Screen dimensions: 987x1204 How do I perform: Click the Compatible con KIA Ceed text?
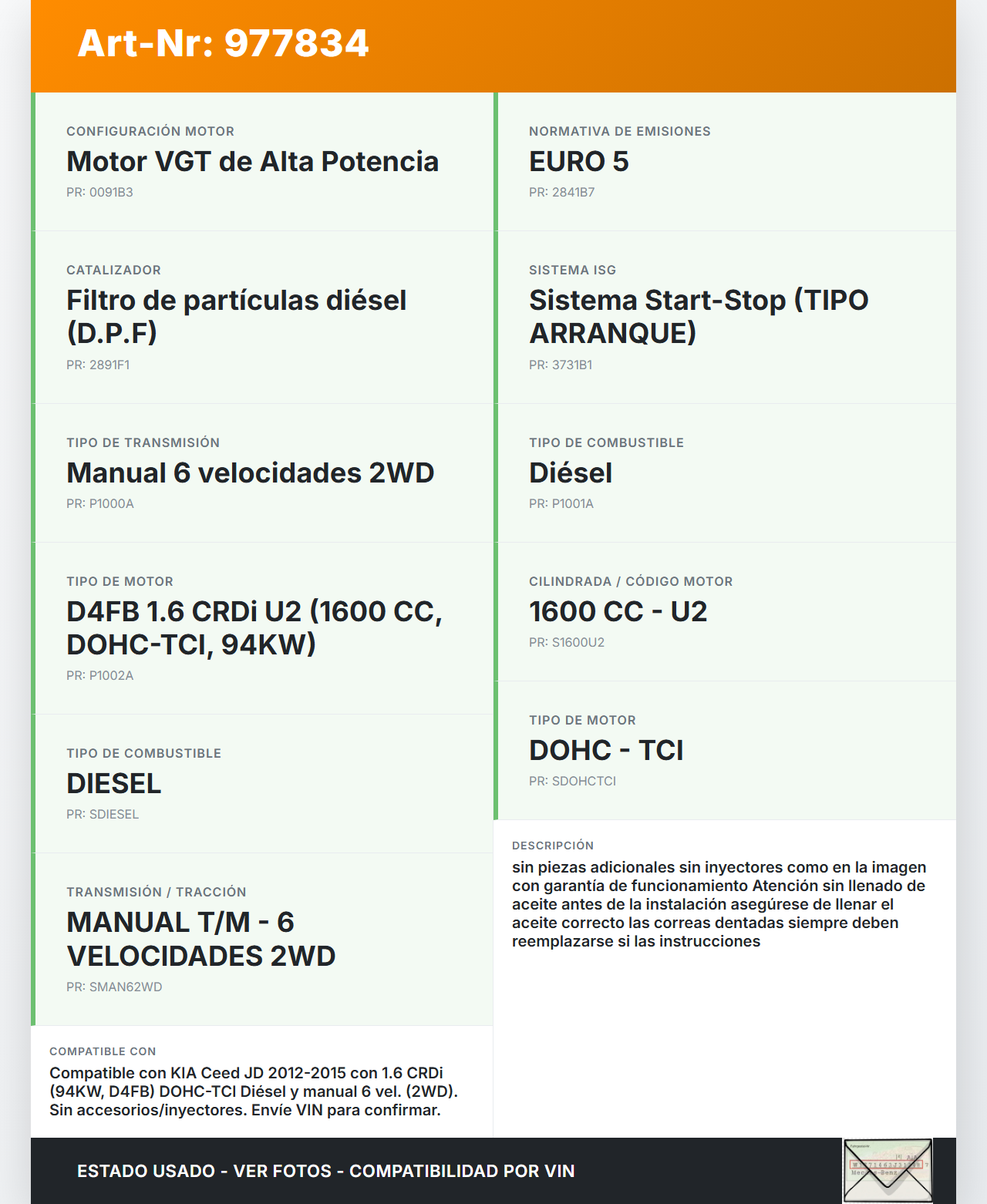coord(253,1091)
